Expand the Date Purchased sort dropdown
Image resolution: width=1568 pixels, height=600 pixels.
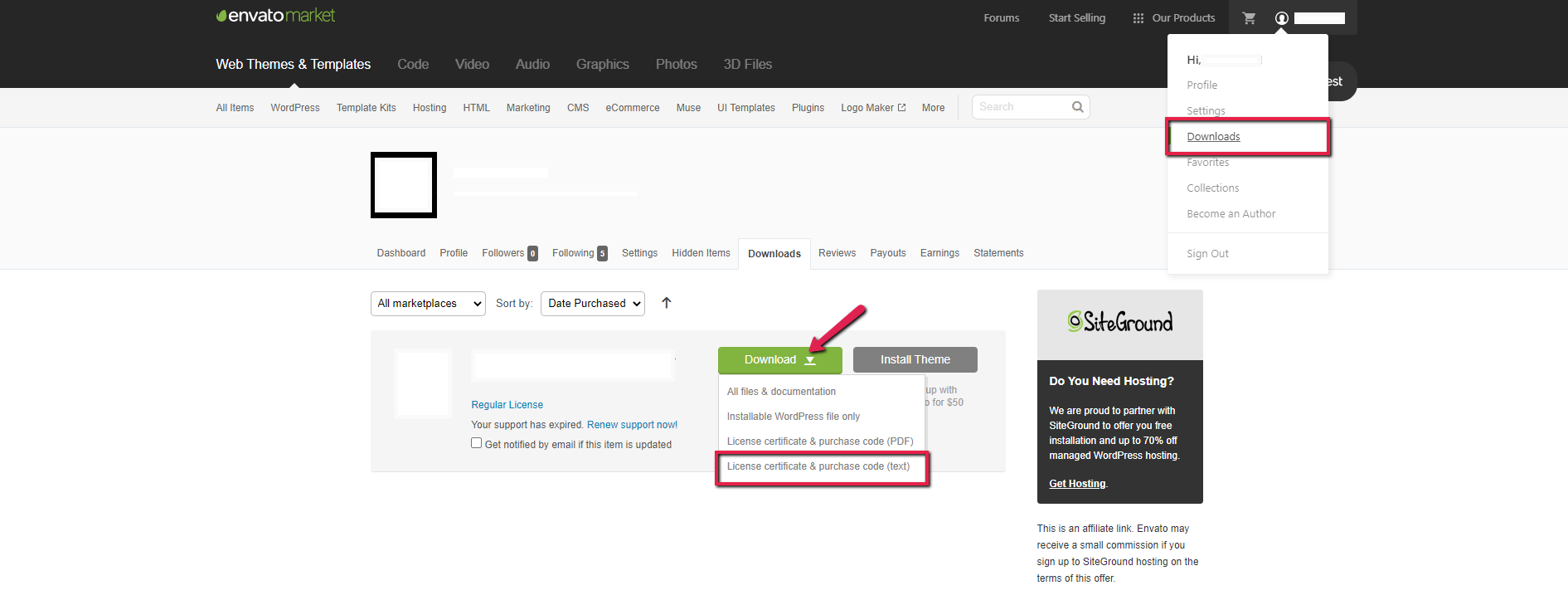point(592,304)
